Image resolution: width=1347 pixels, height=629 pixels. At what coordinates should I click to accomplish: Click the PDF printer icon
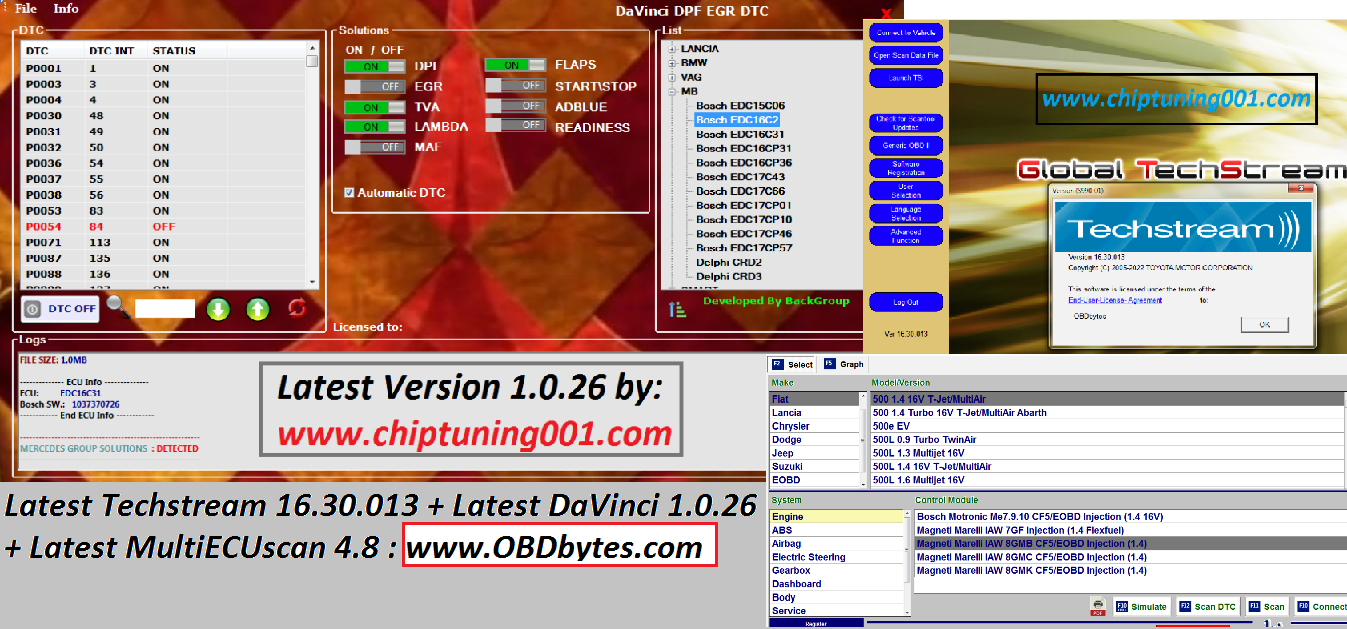(1097, 606)
